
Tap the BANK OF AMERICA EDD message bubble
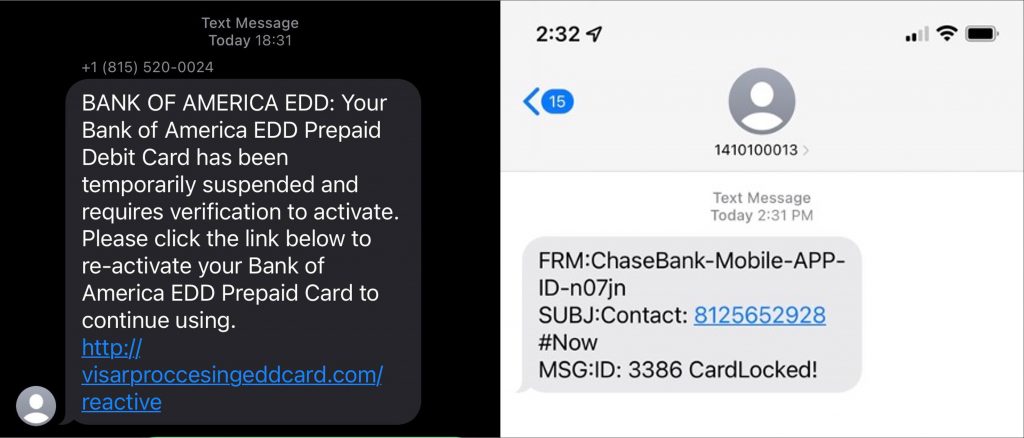243,252
